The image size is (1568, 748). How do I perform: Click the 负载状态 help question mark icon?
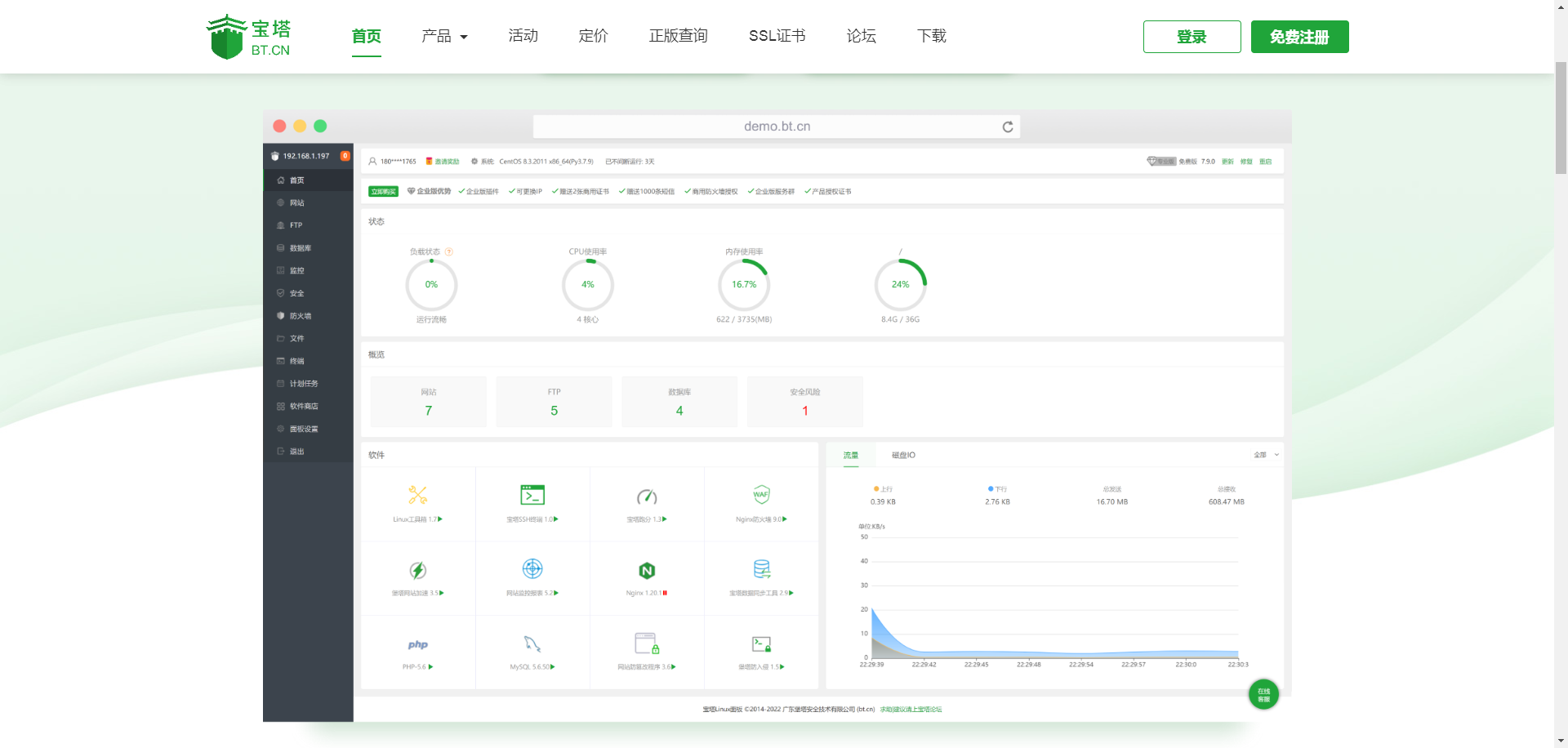[x=449, y=252]
